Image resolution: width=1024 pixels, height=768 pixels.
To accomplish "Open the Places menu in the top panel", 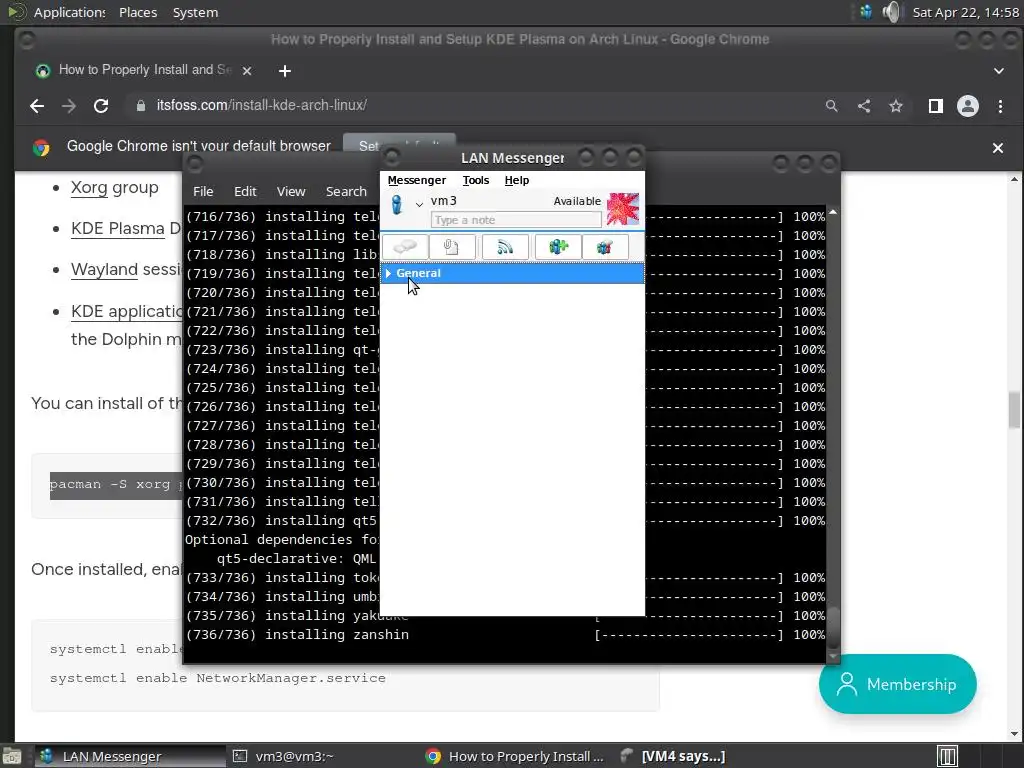I will 138,12.
